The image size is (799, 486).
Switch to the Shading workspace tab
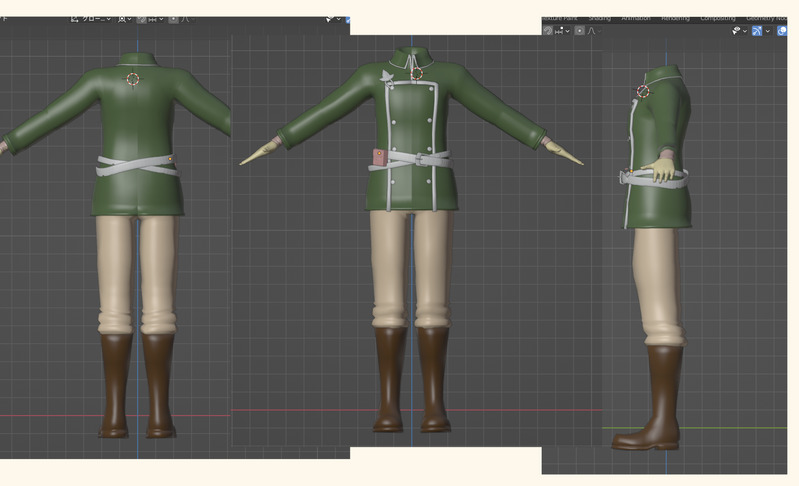pos(600,19)
